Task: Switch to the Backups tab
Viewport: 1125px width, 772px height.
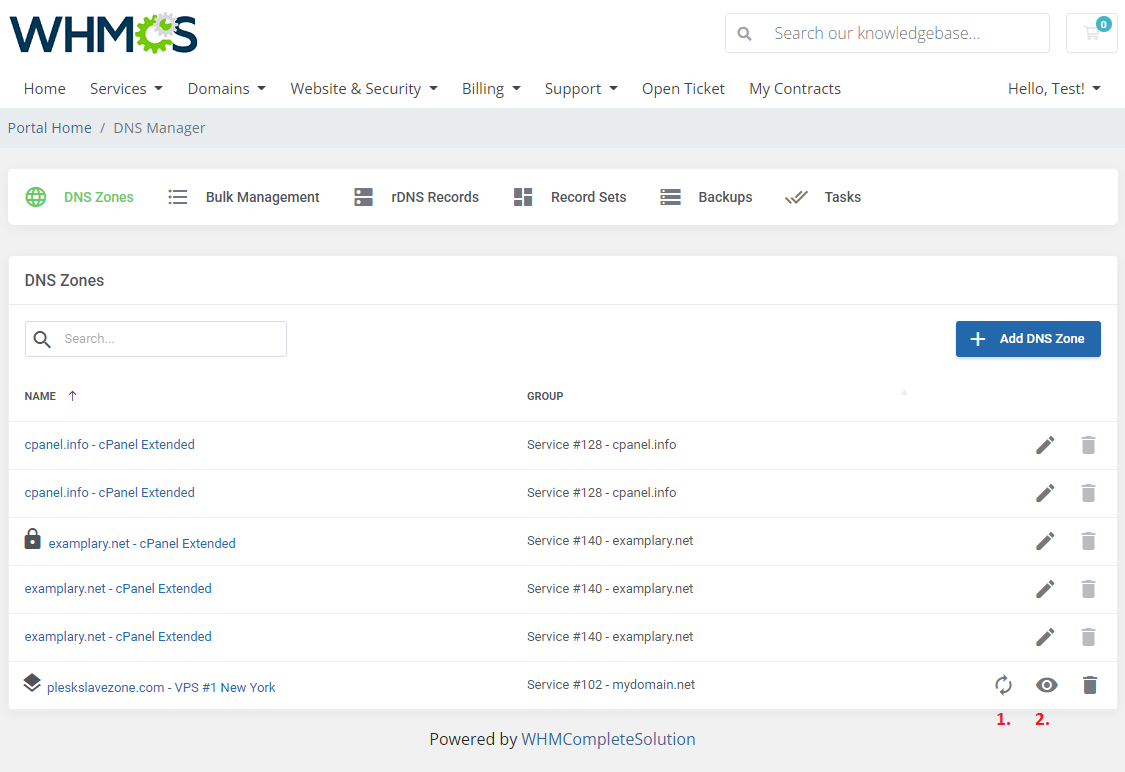Action: point(706,197)
